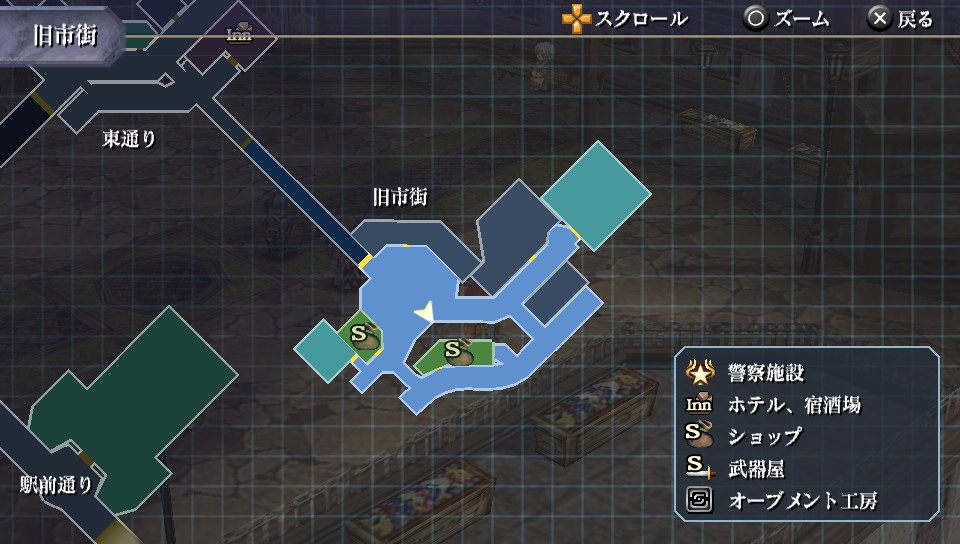Click the 旧市街 map label
The image size is (960, 544).
[x=400, y=197]
